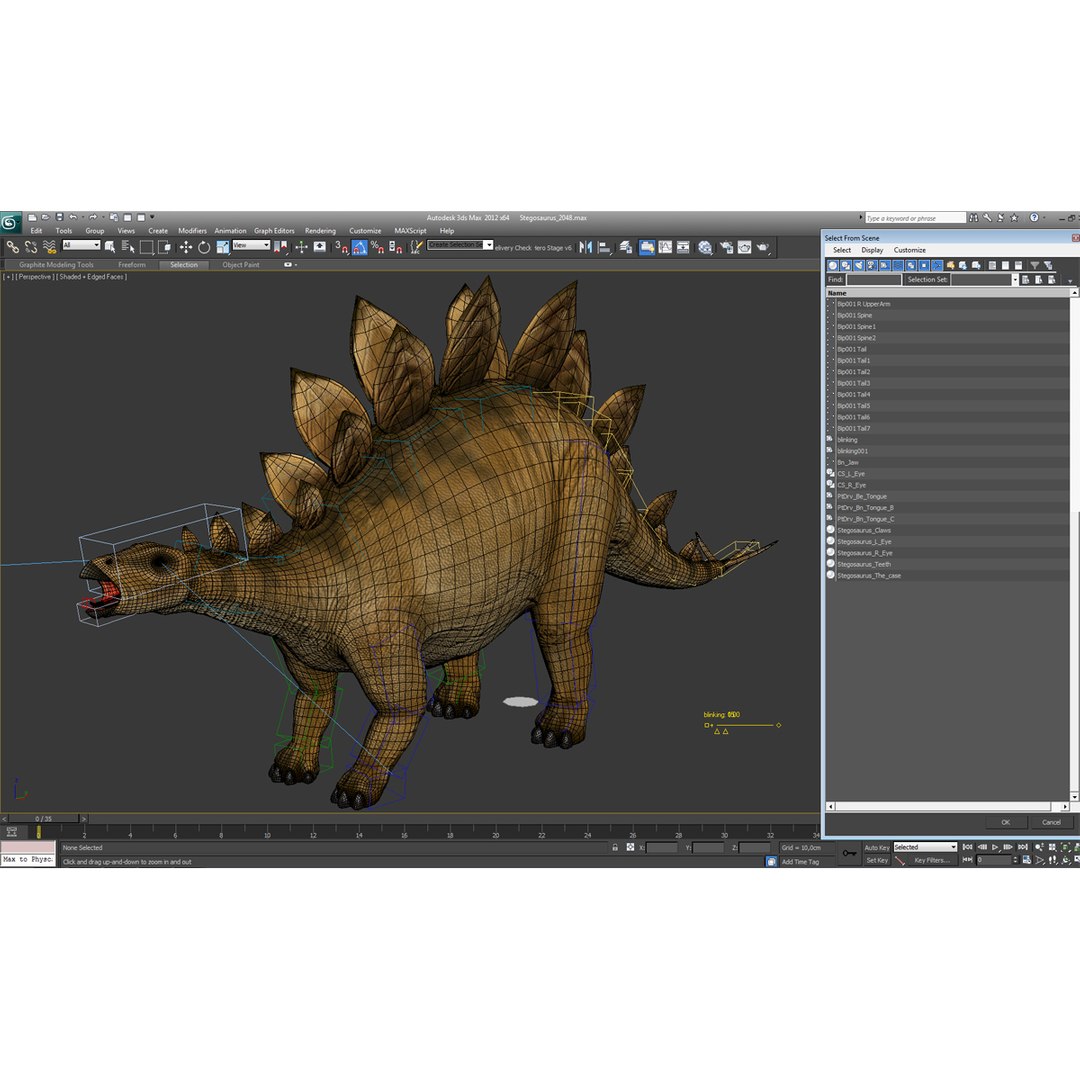Click the Select and Manipulate tool
Image resolution: width=1080 pixels, height=1080 pixels.
pos(302,247)
